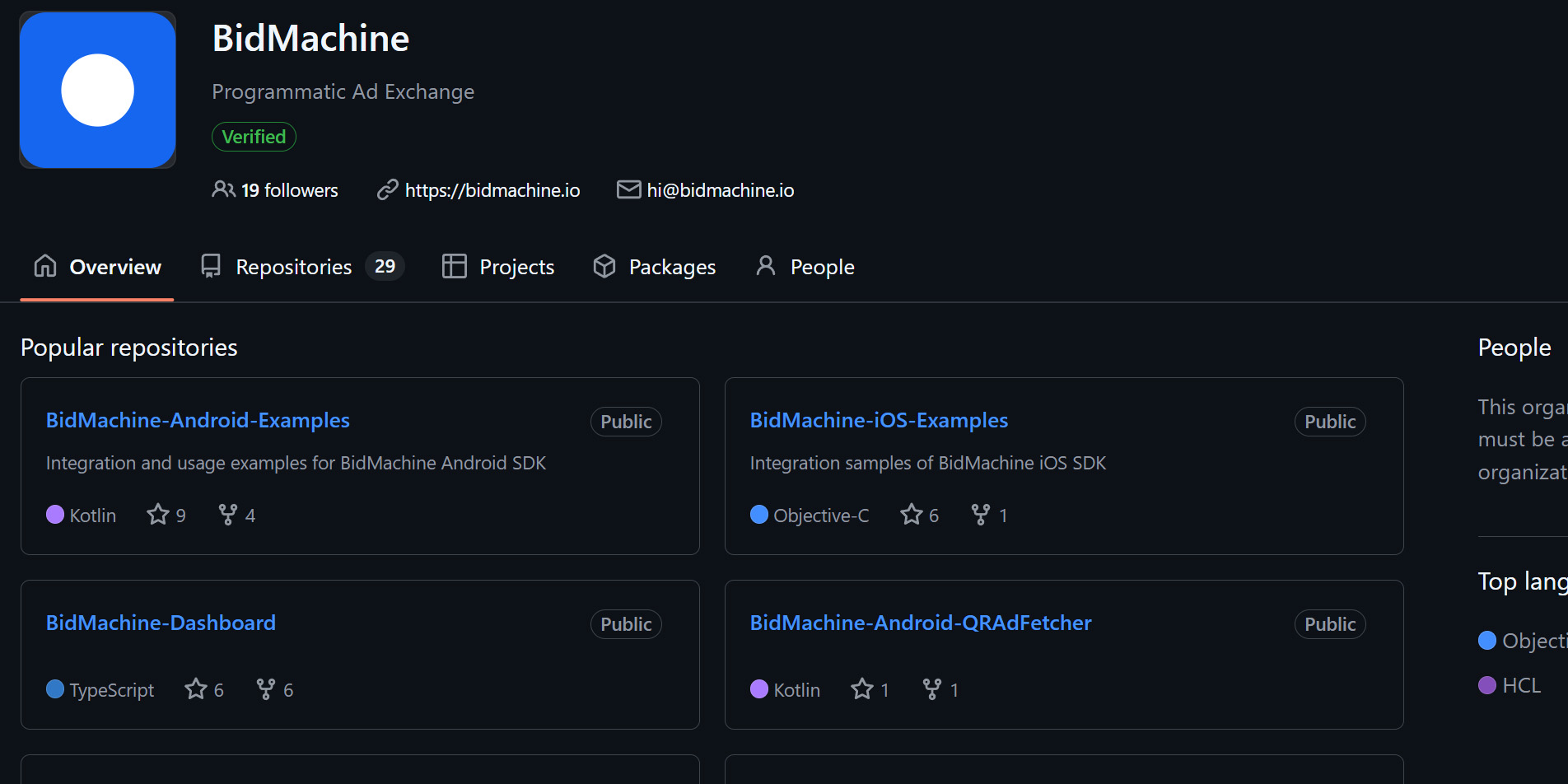Switch to the Repositories tab
Viewport: 1568px width, 784px height.
(293, 265)
